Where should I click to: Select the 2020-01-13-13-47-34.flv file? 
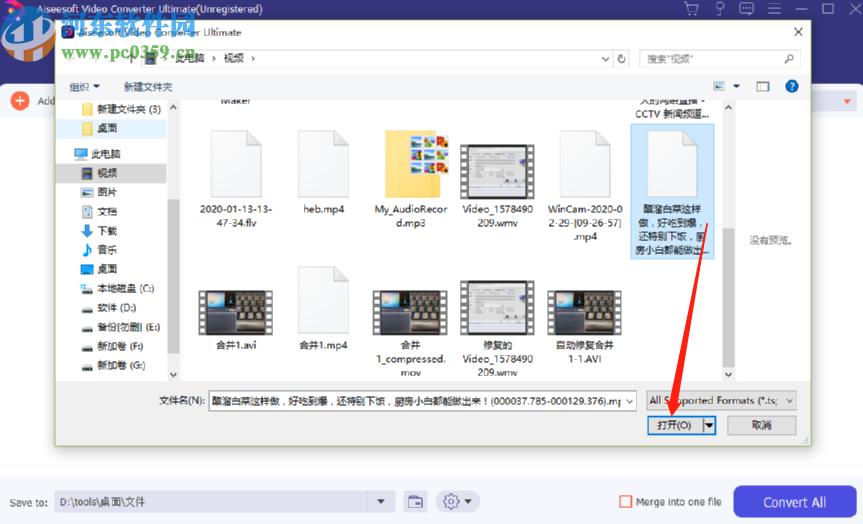coord(236,179)
